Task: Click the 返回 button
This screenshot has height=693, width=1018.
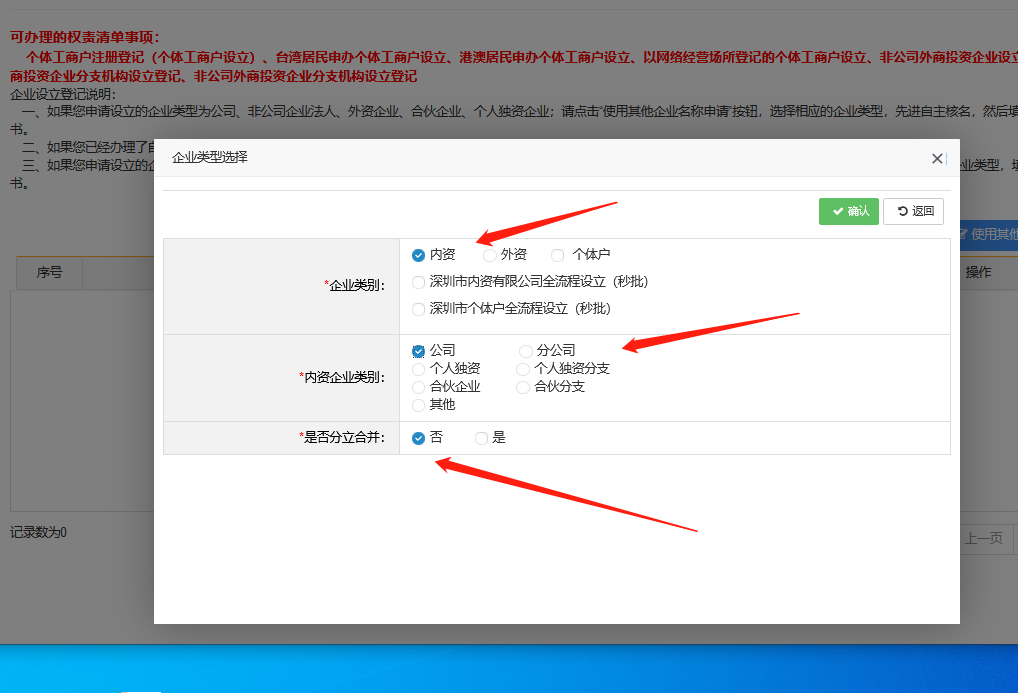Action: coord(913,211)
